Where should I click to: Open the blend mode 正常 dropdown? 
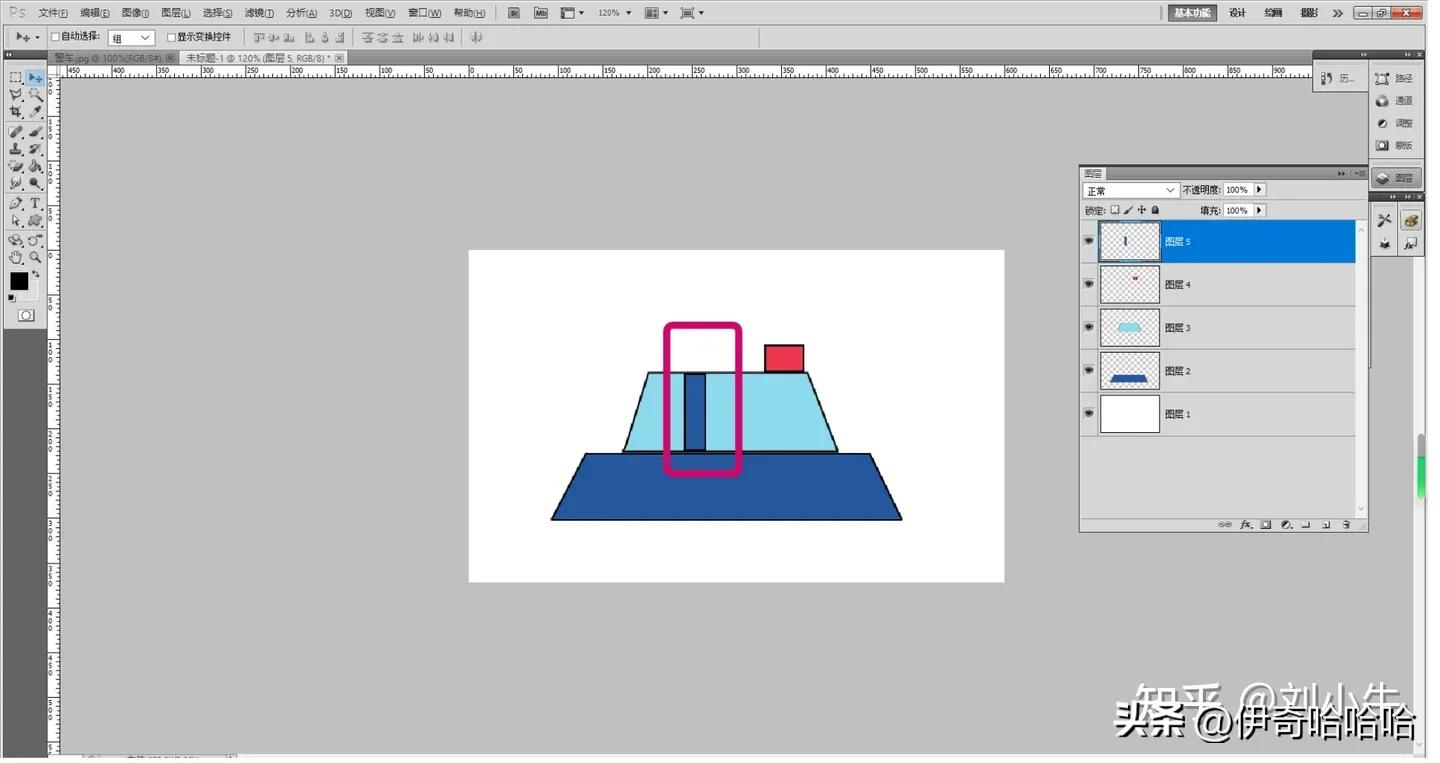click(x=1131, y=190)
